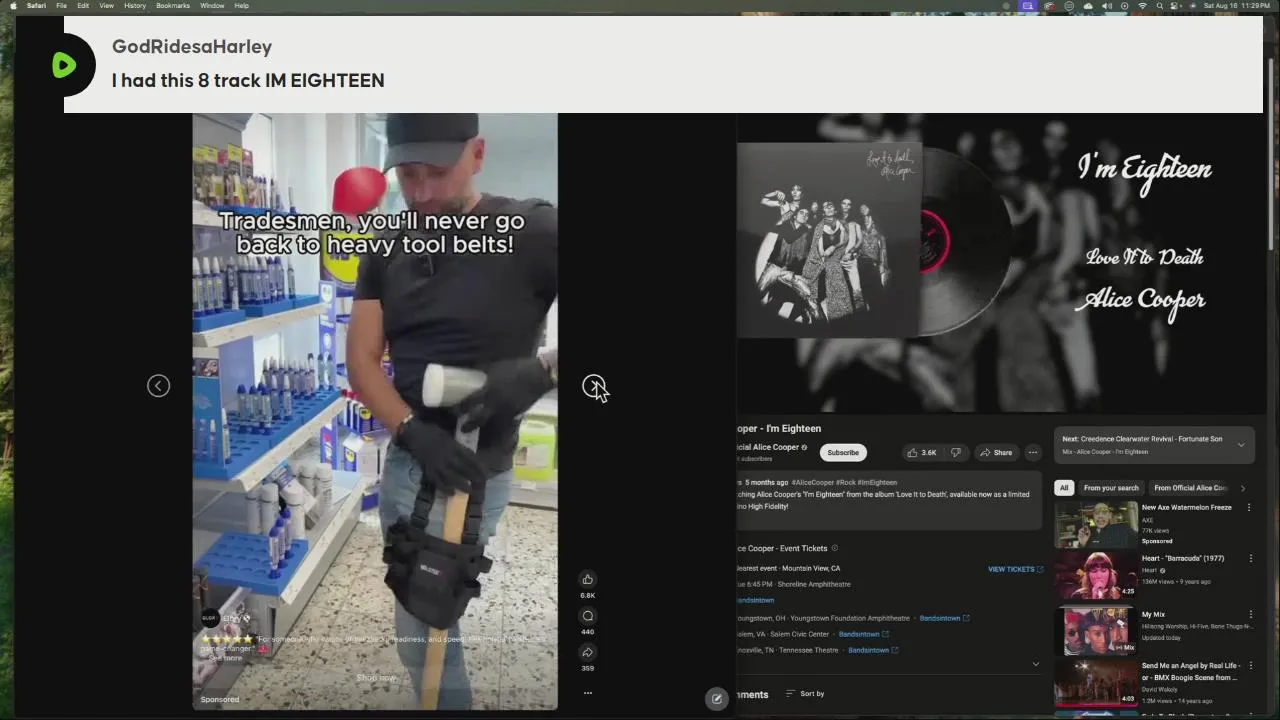Open the History menu
1280x720 pixels.
point(135,5)
